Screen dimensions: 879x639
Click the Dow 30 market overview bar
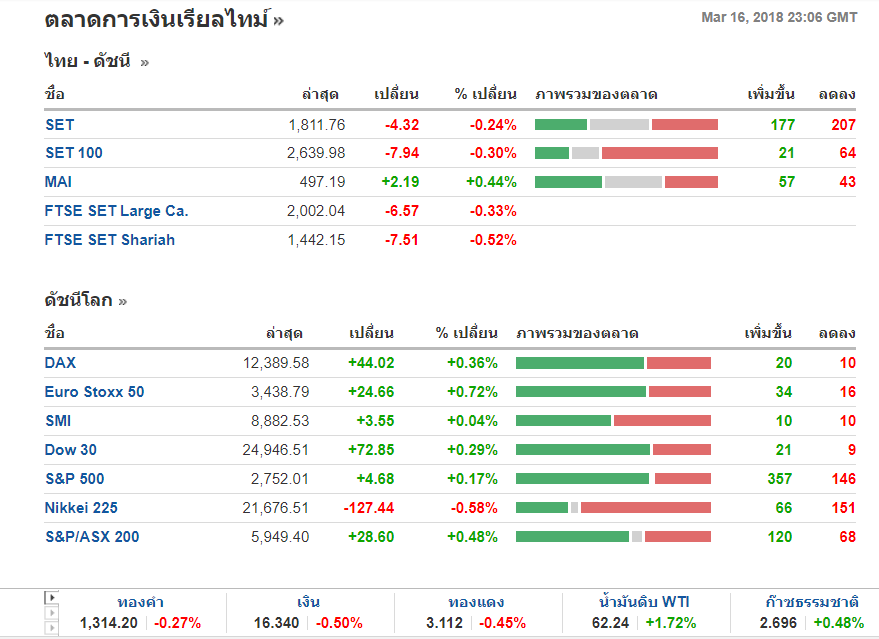click(x=613, y=450)
